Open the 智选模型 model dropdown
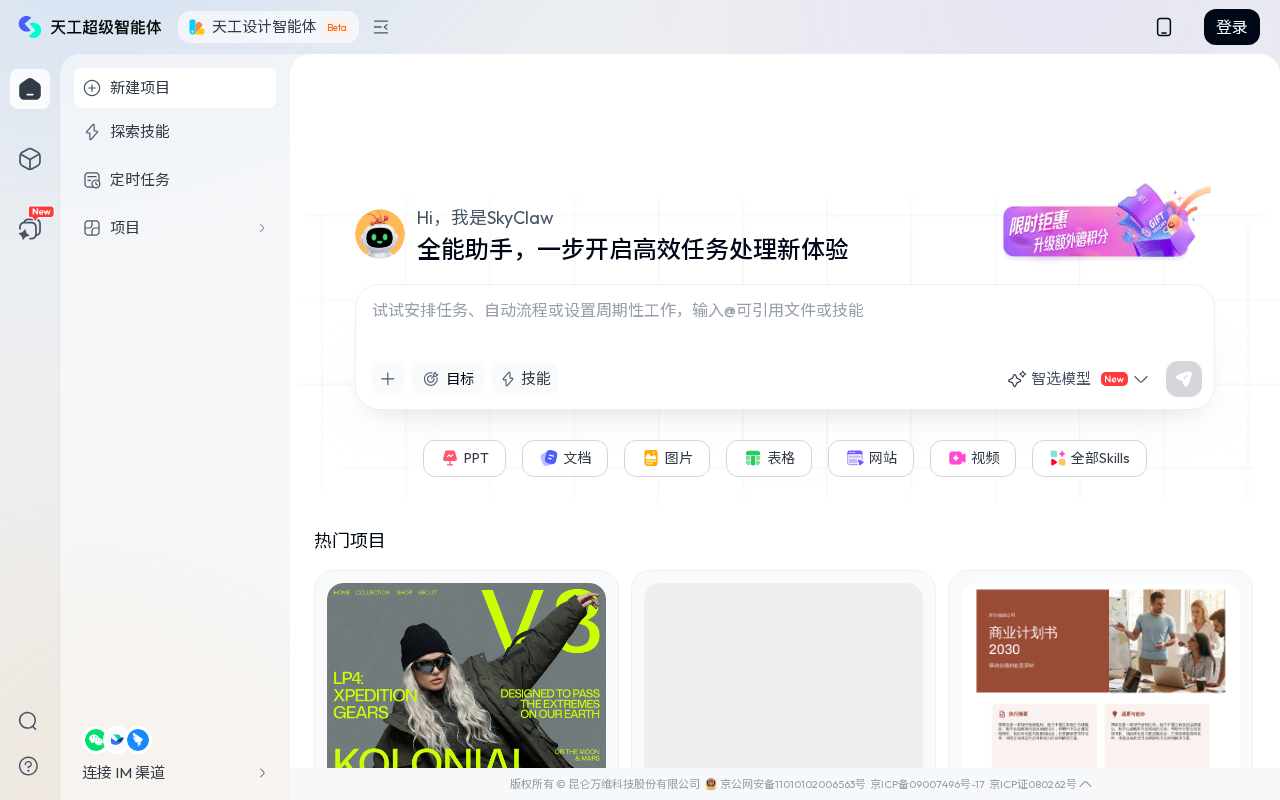 pos(1078,379)
